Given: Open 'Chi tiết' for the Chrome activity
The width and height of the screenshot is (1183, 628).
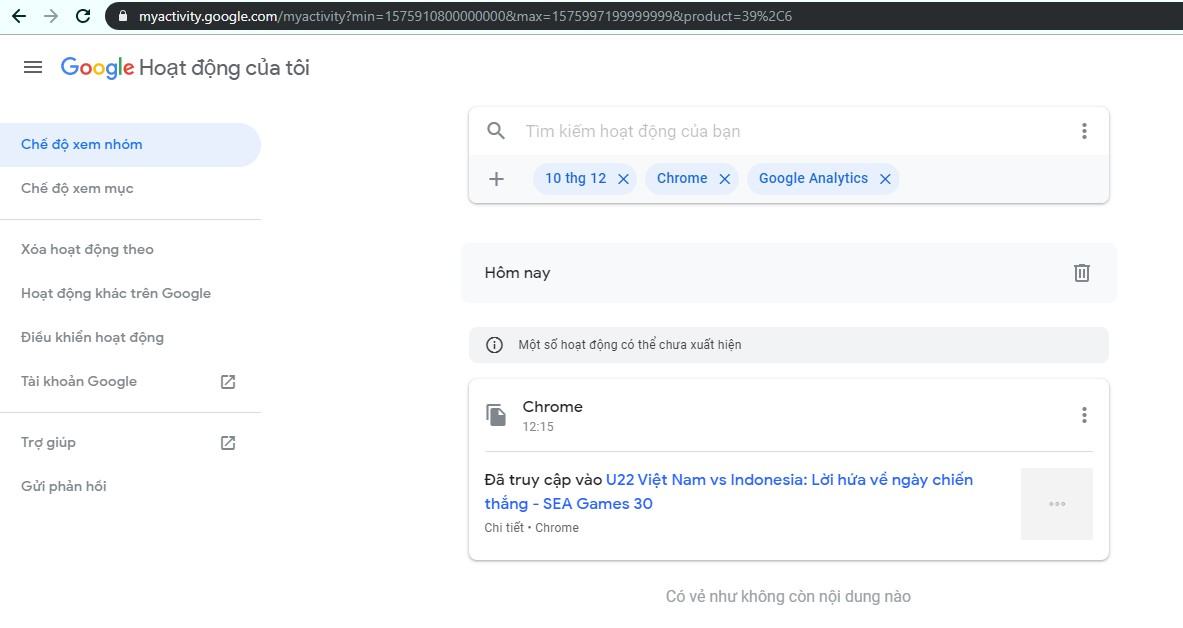Looking at the screenshot, I should point(504,528).
